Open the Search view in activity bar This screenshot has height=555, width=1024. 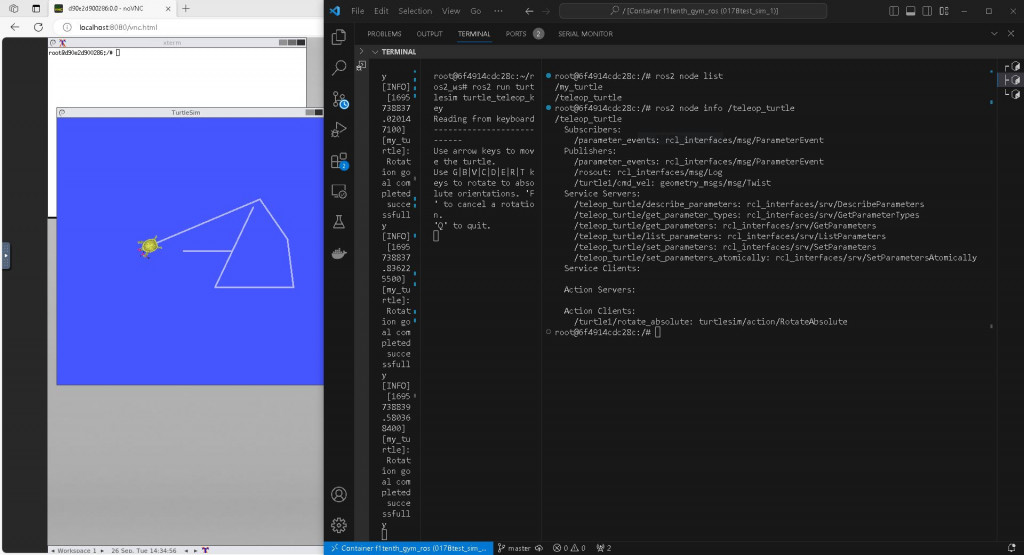click(339, 67)
